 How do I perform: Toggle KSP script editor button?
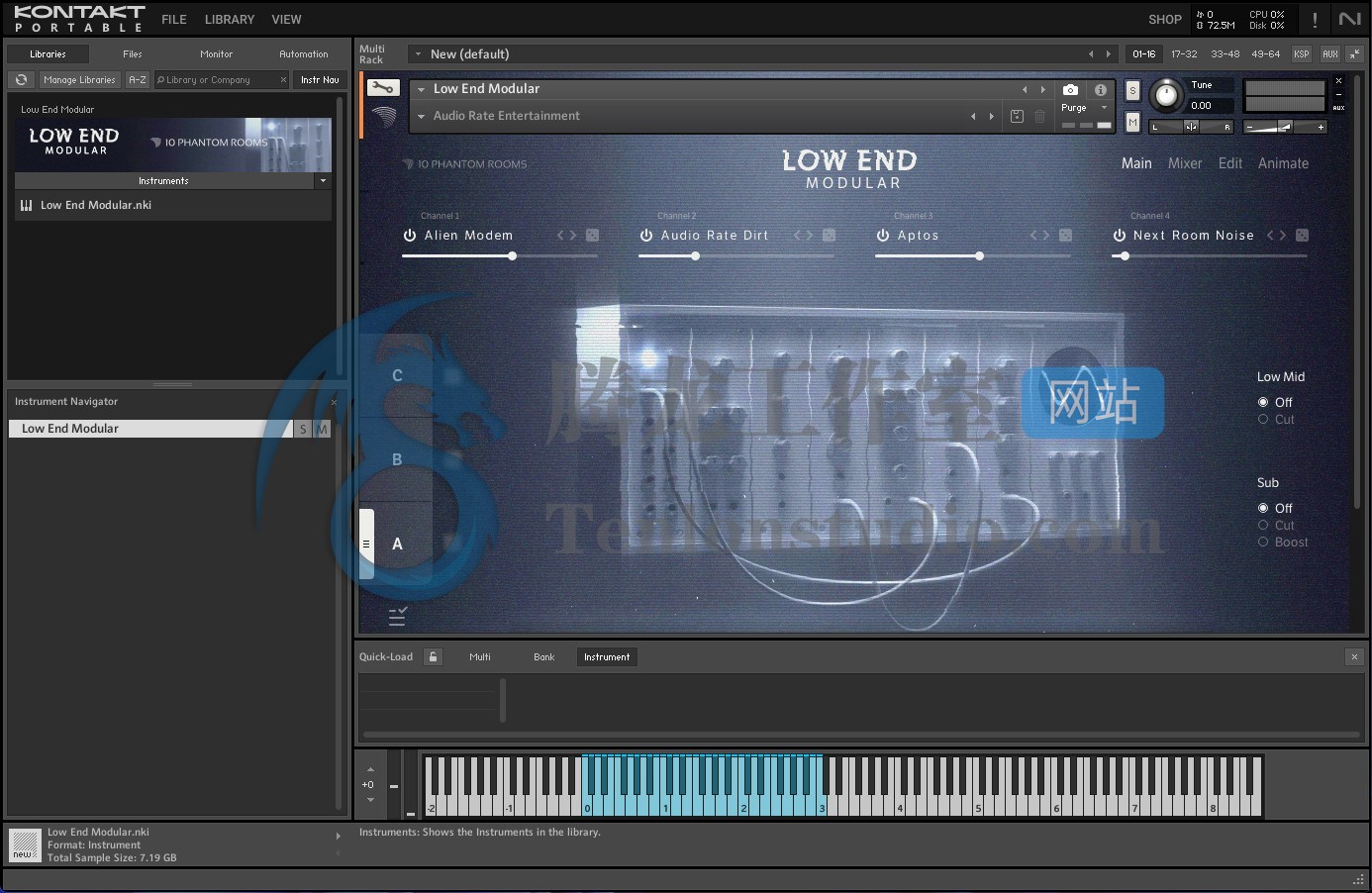coord(1302,53)
